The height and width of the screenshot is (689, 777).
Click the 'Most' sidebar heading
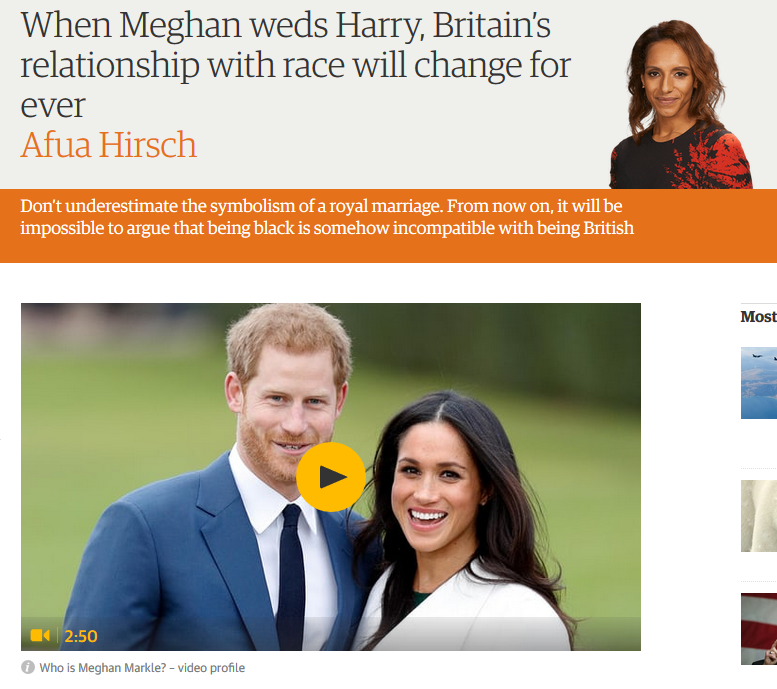[x=759, y=316]
